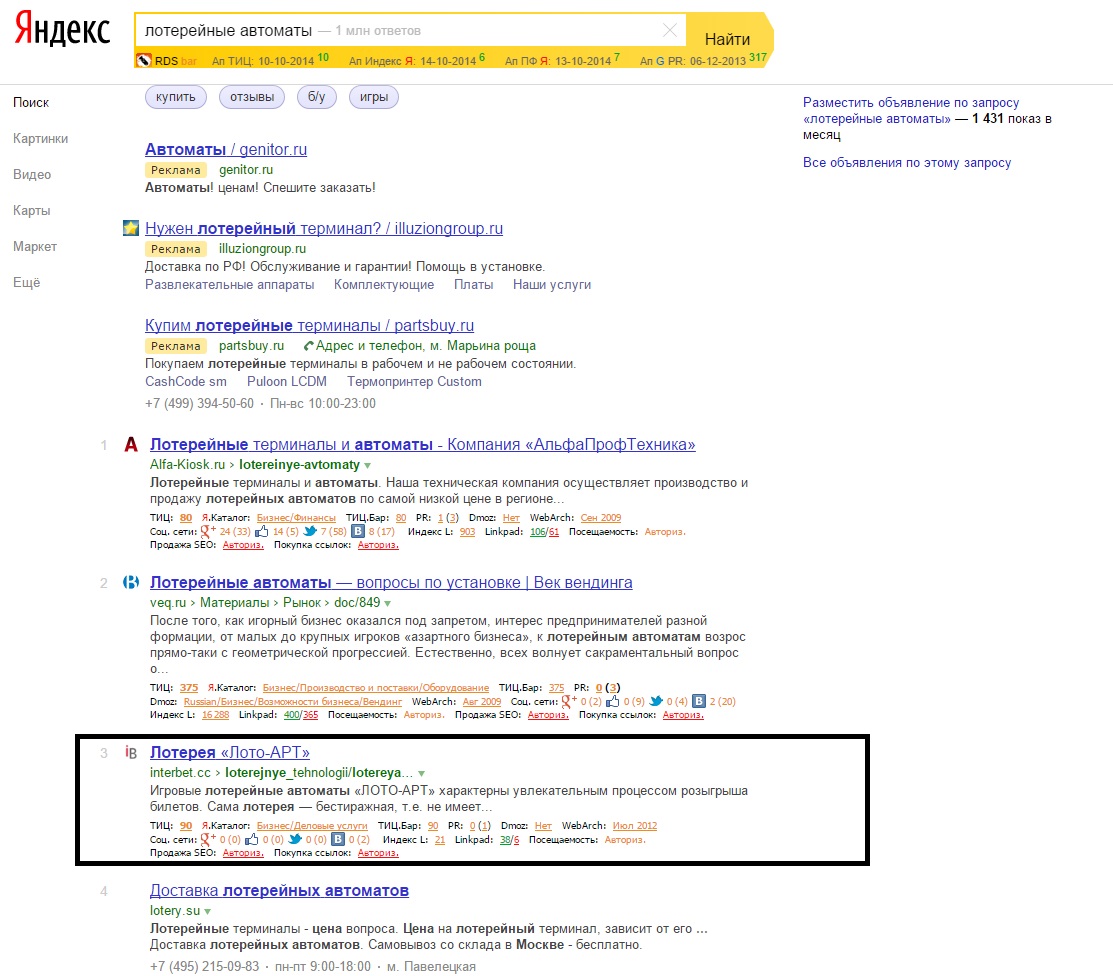
Task: Click Разместить объявление по запросу link
Action: (x=911, y=111)
